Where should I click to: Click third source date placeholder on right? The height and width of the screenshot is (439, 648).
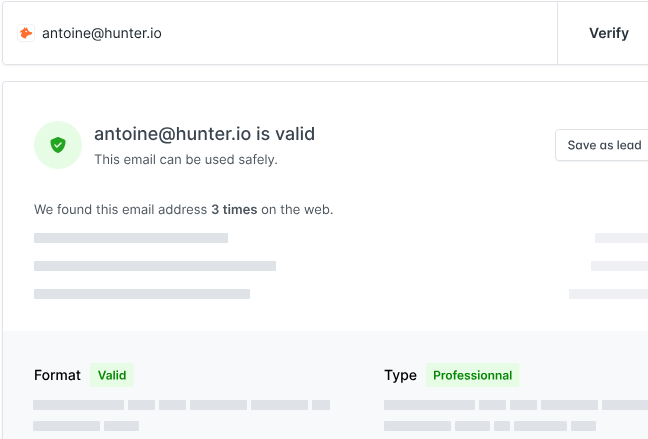click(608, 294)
